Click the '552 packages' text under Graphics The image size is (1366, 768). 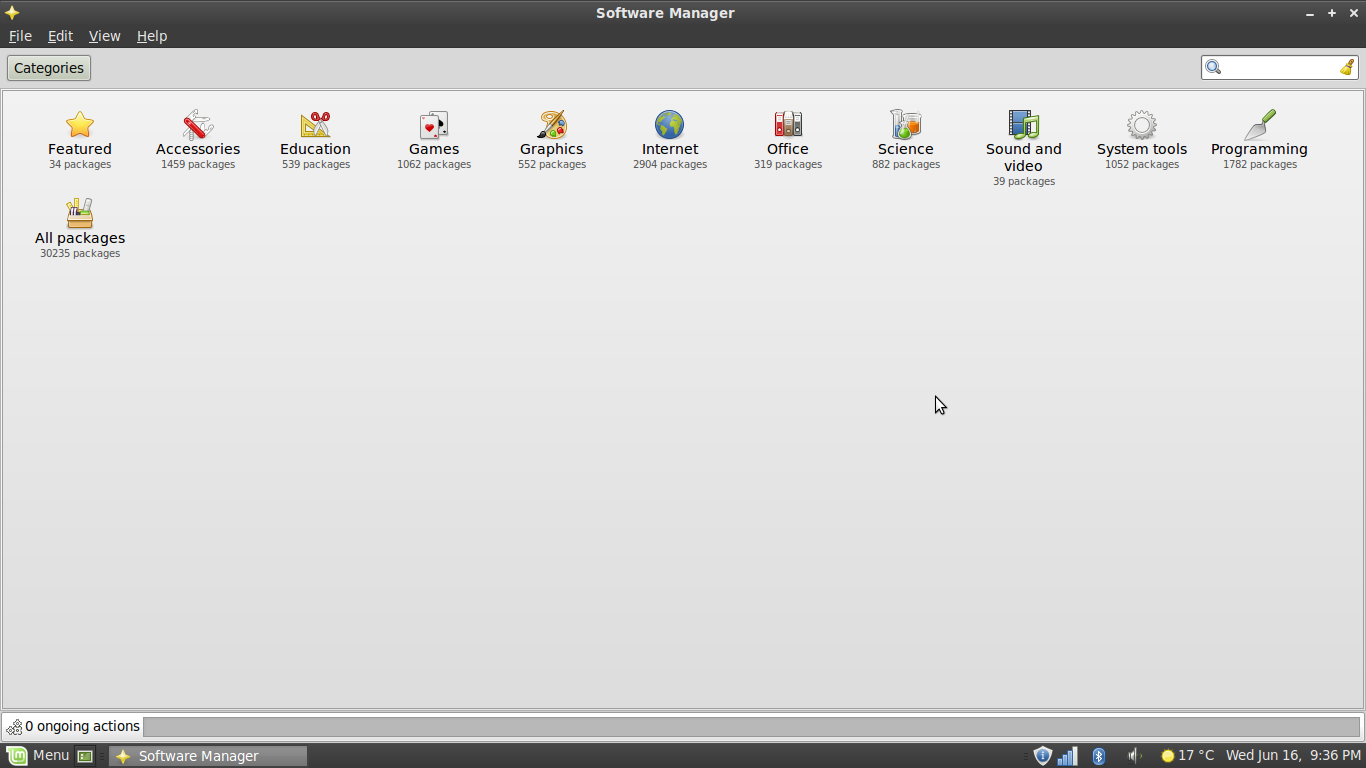pyautogui.click(x=552, y=165)
